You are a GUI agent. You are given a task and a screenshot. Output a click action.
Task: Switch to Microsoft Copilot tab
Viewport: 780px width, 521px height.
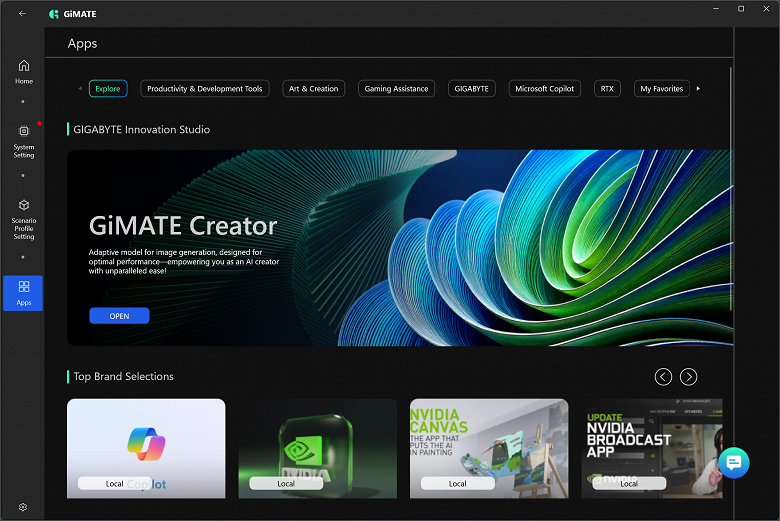pyautogui.click(x=544, y=89)
